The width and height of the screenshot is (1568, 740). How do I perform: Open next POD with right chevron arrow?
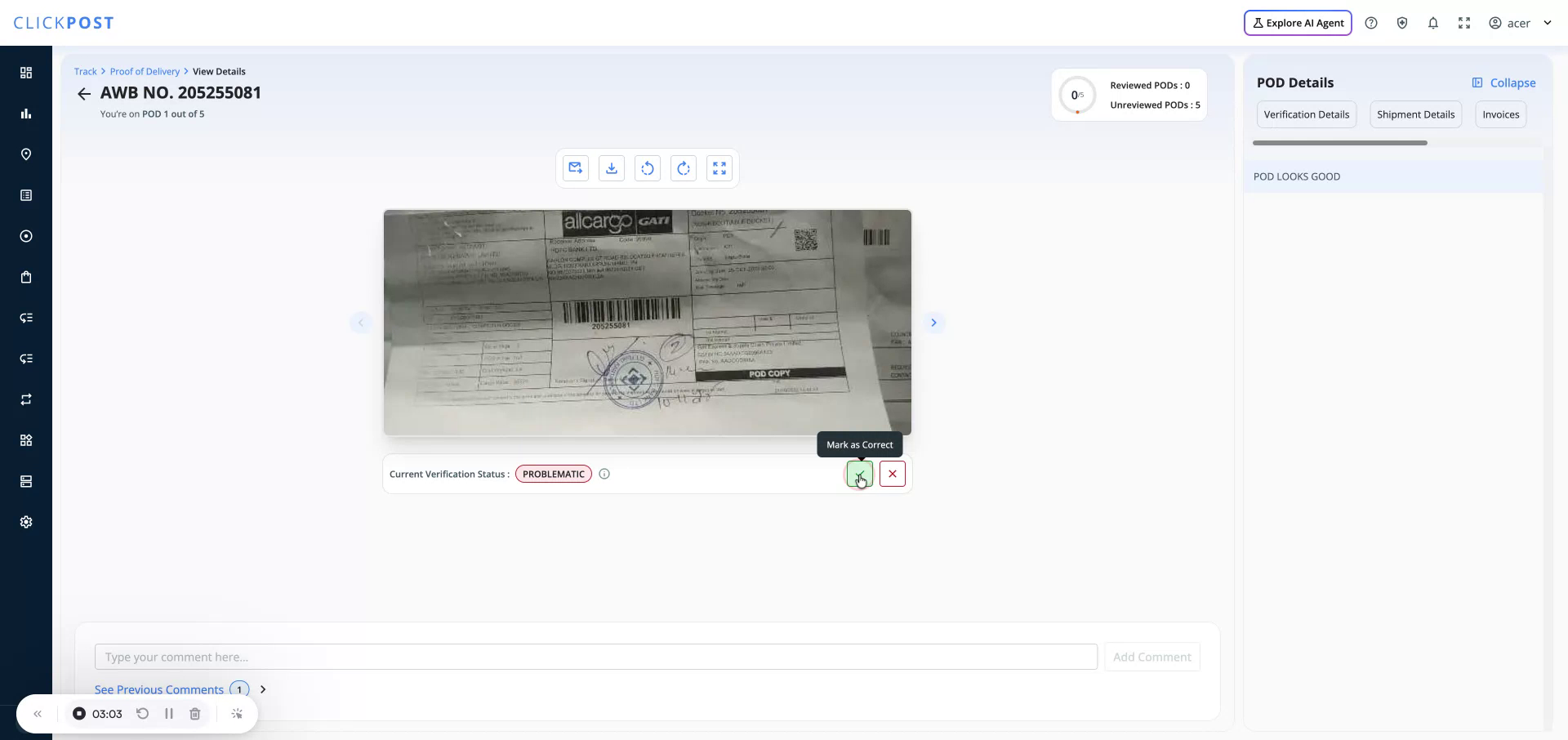tap(933, 322)
